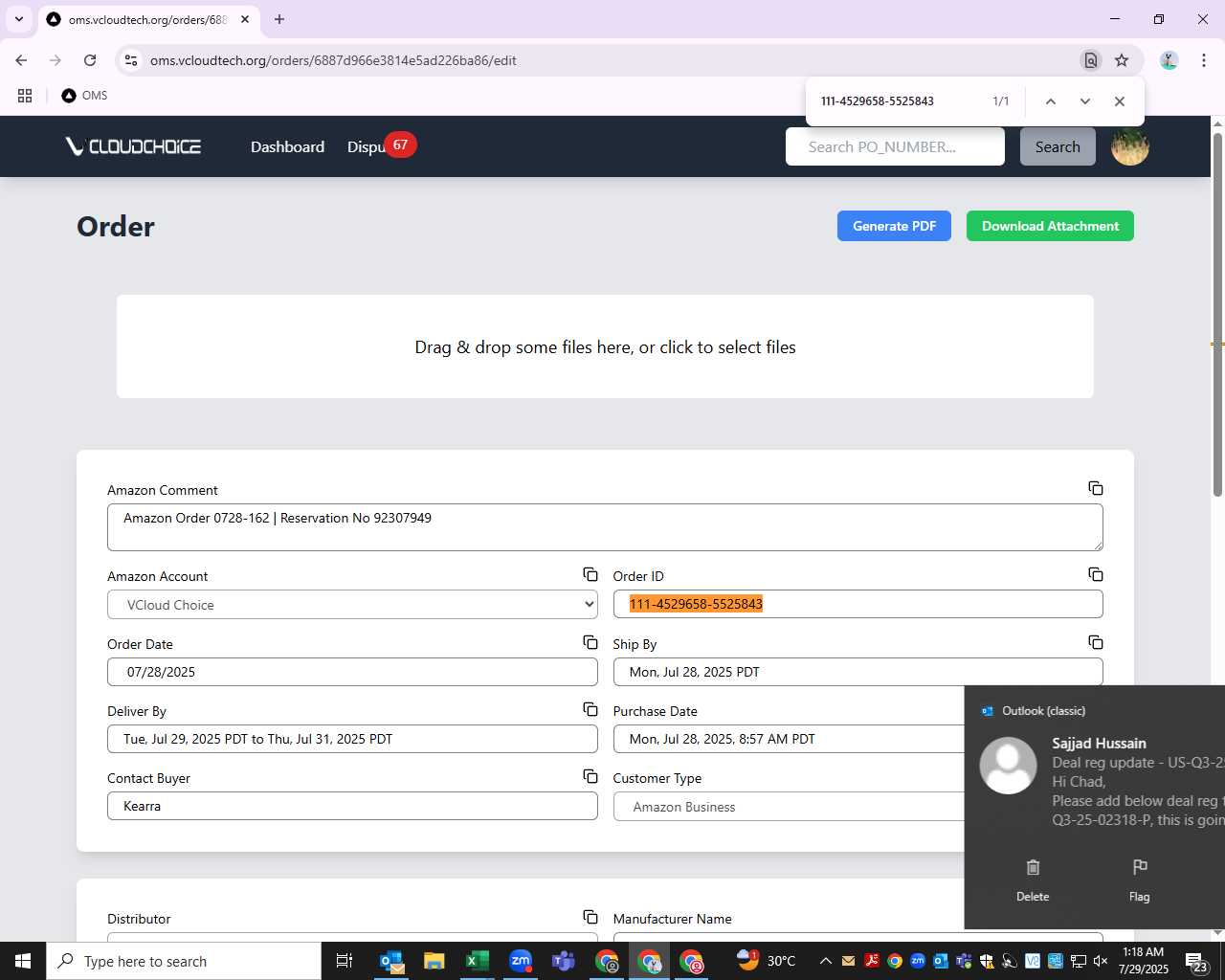Go back to the previous page
The width and height of the screenshot is (1225, 980).
[x=21, y=60]
